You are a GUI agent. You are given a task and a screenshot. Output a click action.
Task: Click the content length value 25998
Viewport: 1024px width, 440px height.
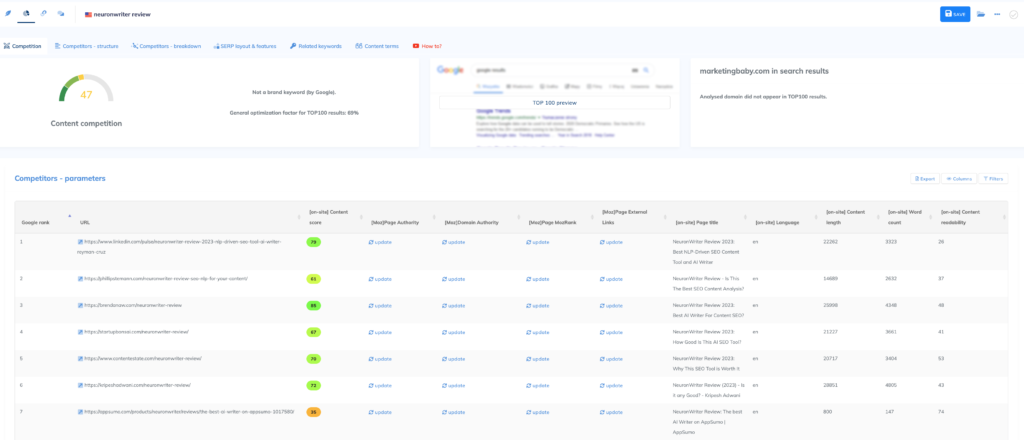(x=831, y=306)
